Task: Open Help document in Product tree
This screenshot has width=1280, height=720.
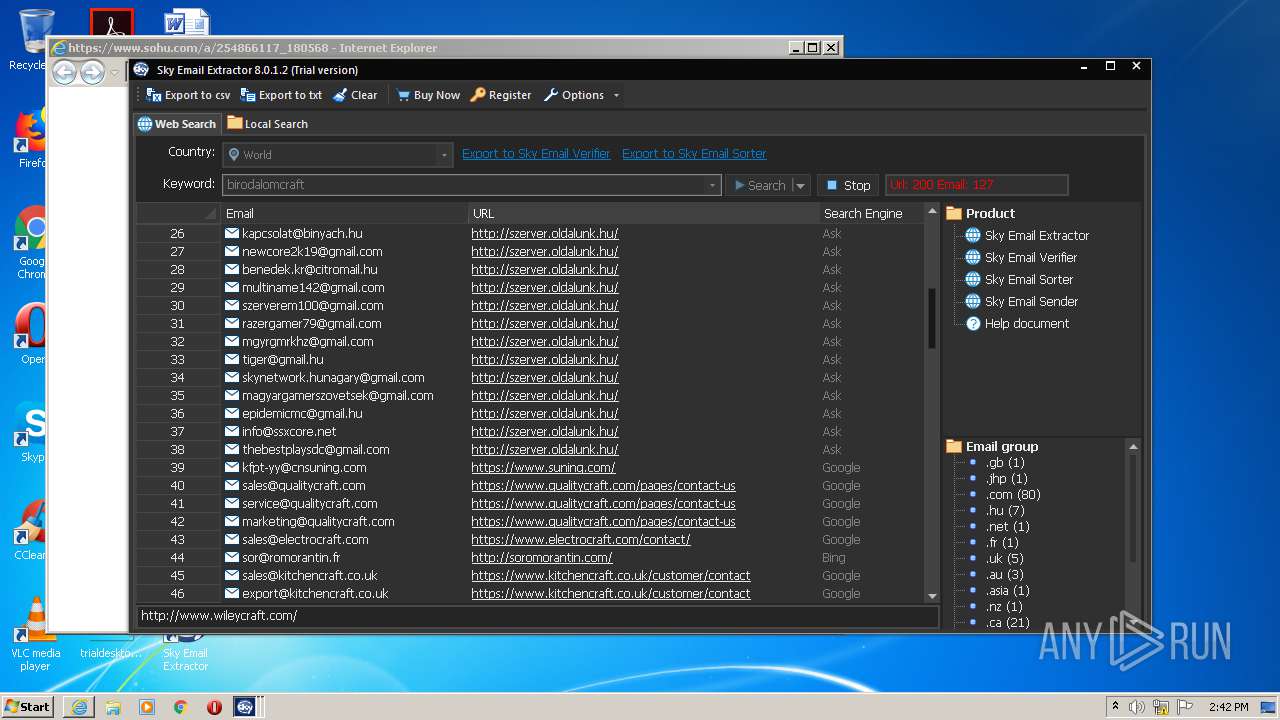Action: [x=1027, y=324]
